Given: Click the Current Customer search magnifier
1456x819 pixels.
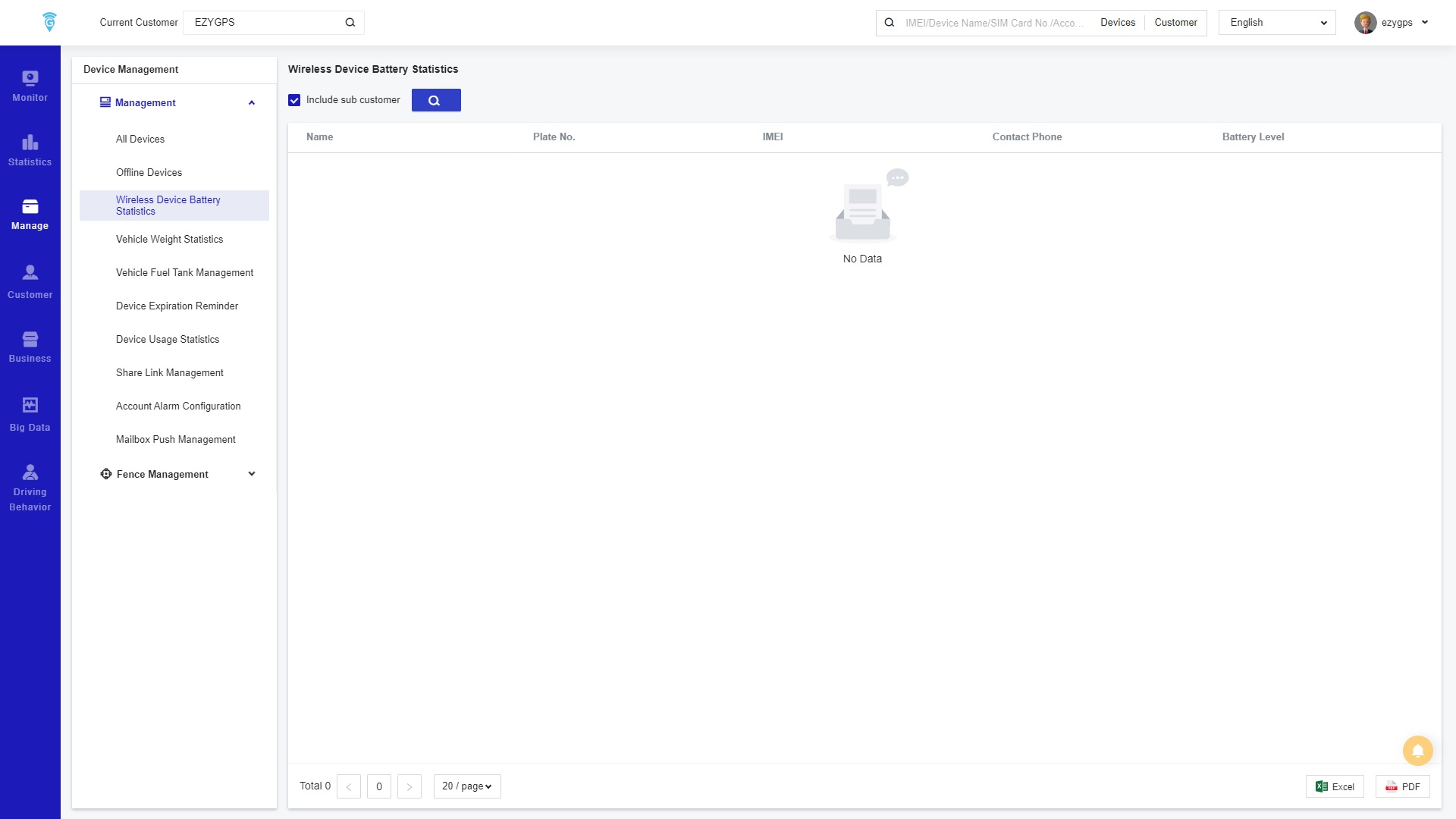Looking at the screenshot, I should pos(350,23).
